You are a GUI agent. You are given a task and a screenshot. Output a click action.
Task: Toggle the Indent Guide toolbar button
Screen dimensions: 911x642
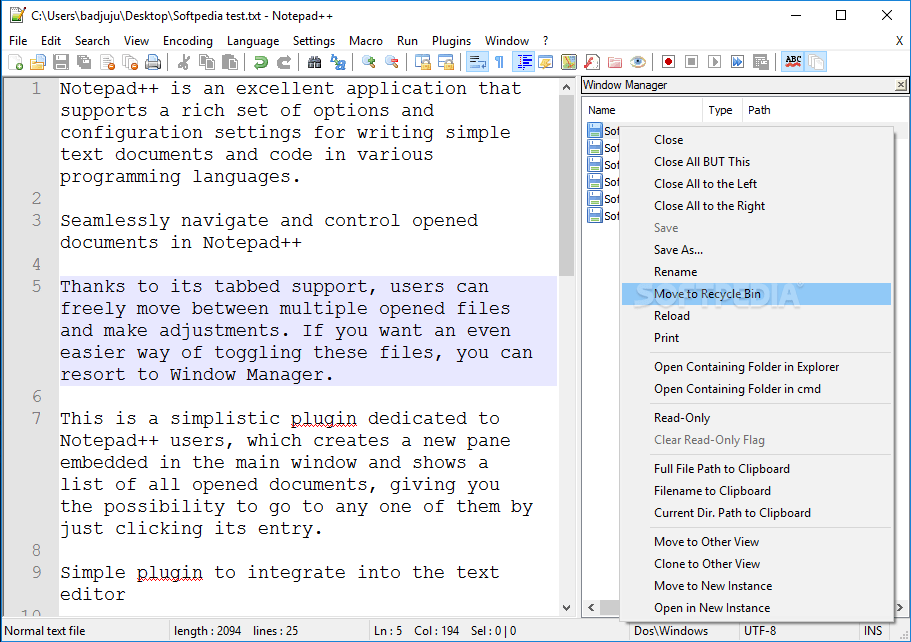pyautogui.click(x=523, y=62)
